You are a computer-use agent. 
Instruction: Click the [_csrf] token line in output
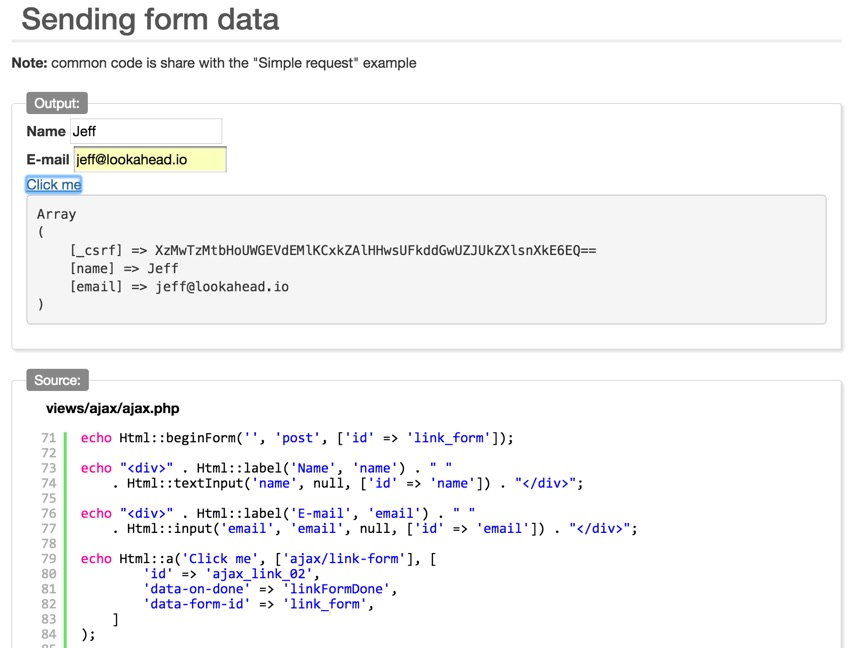tap(333, 251)
